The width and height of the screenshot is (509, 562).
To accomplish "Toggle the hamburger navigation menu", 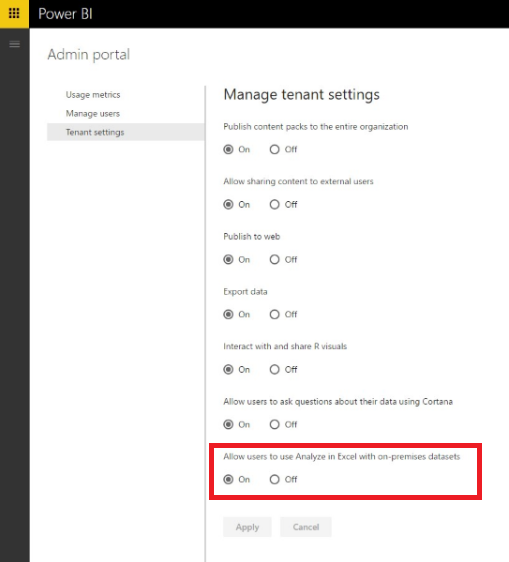I will click(x=15, y=44).
